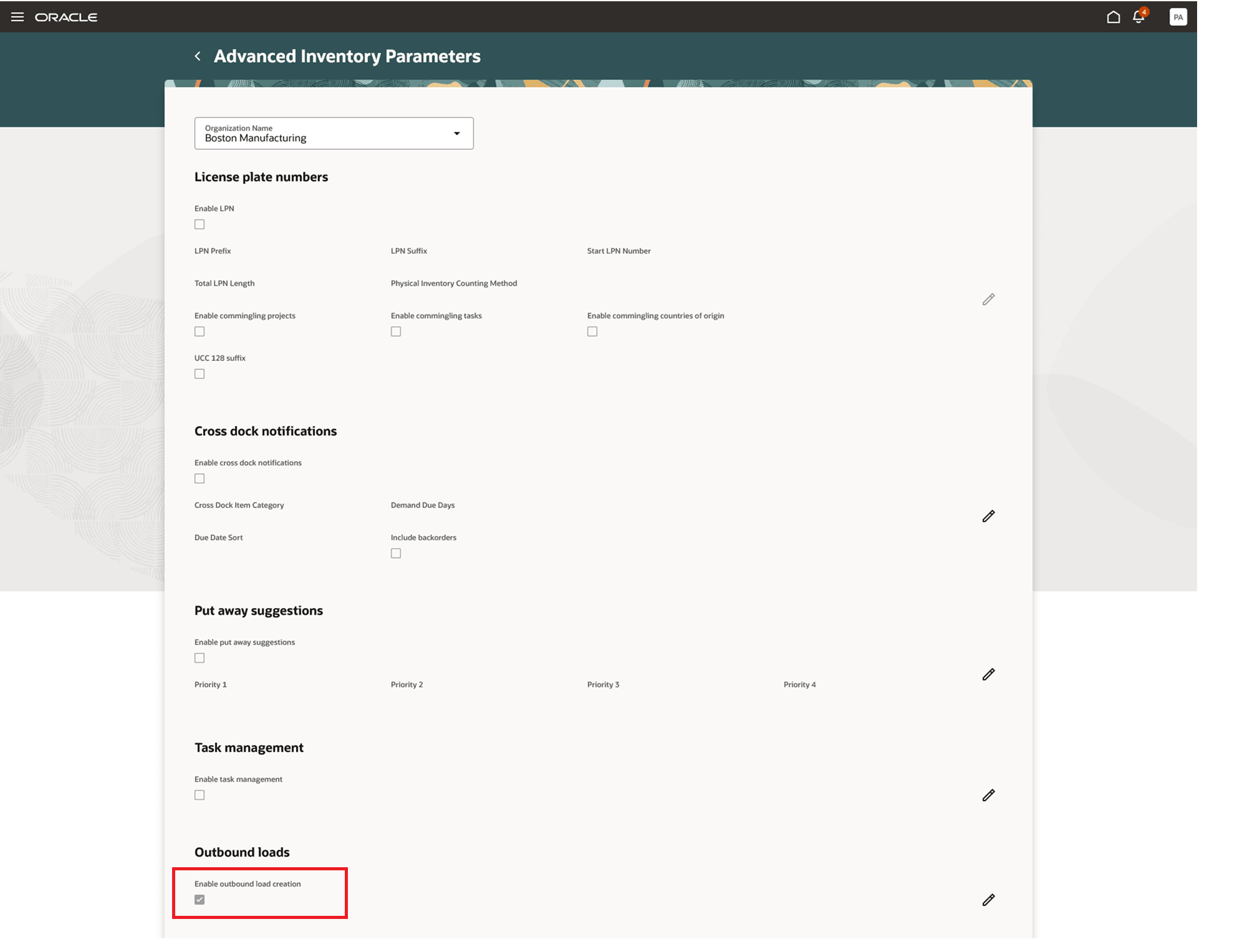Edit the Task management section
1237x952 pixels.
point(988,796)
